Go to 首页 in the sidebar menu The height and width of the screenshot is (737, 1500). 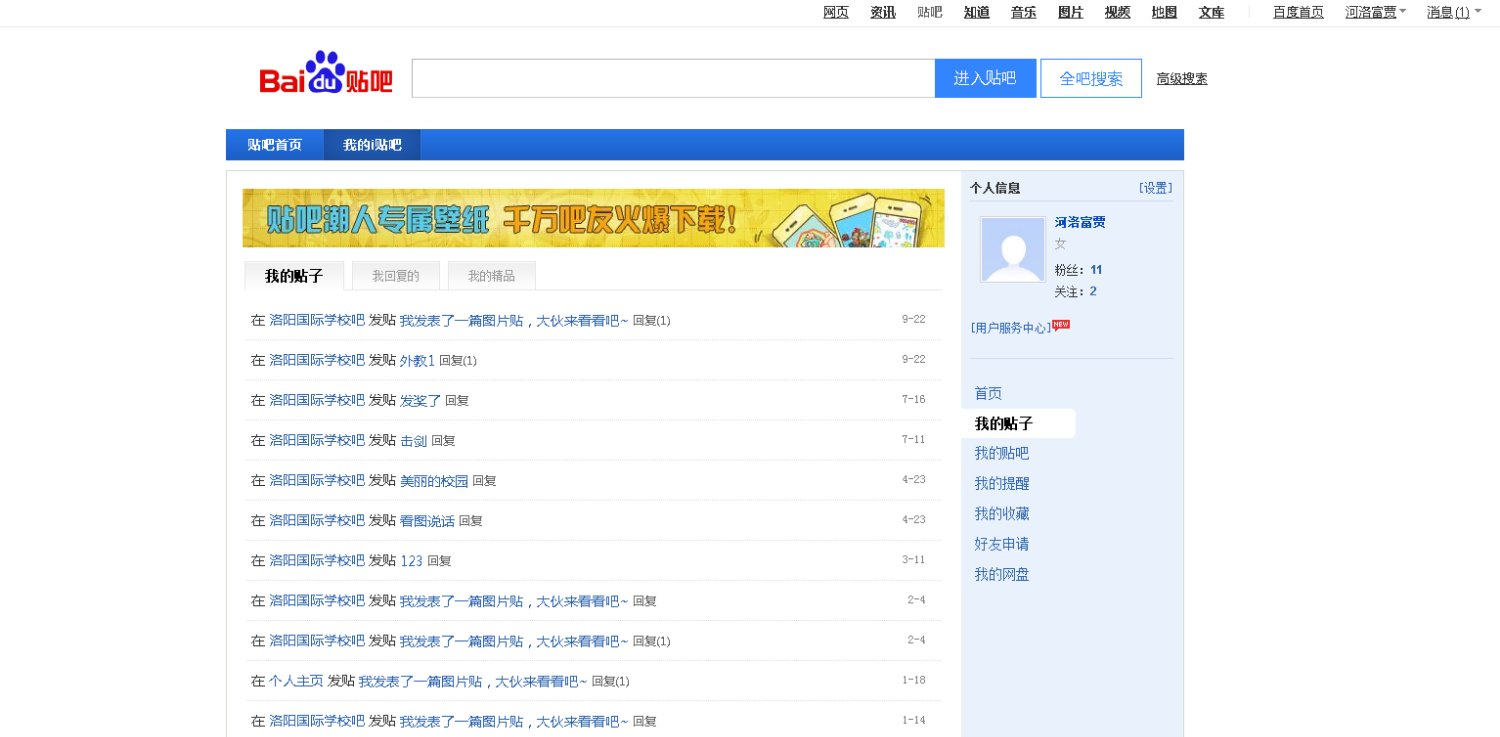(x=988, y=393)
